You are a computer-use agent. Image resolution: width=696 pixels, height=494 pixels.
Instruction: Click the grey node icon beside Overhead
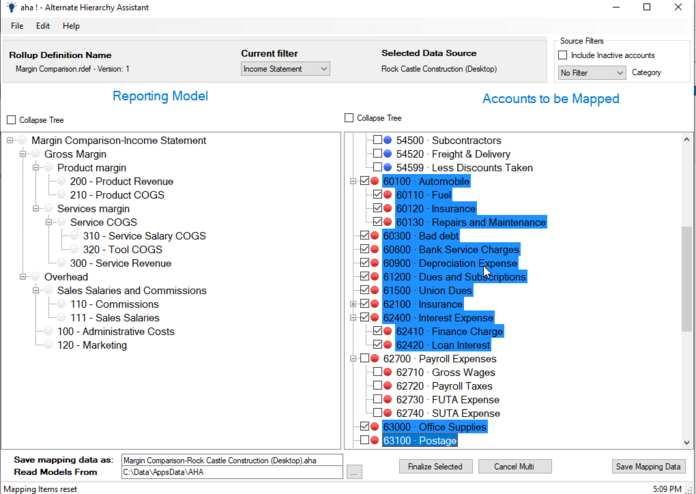(x=36, y=277)
